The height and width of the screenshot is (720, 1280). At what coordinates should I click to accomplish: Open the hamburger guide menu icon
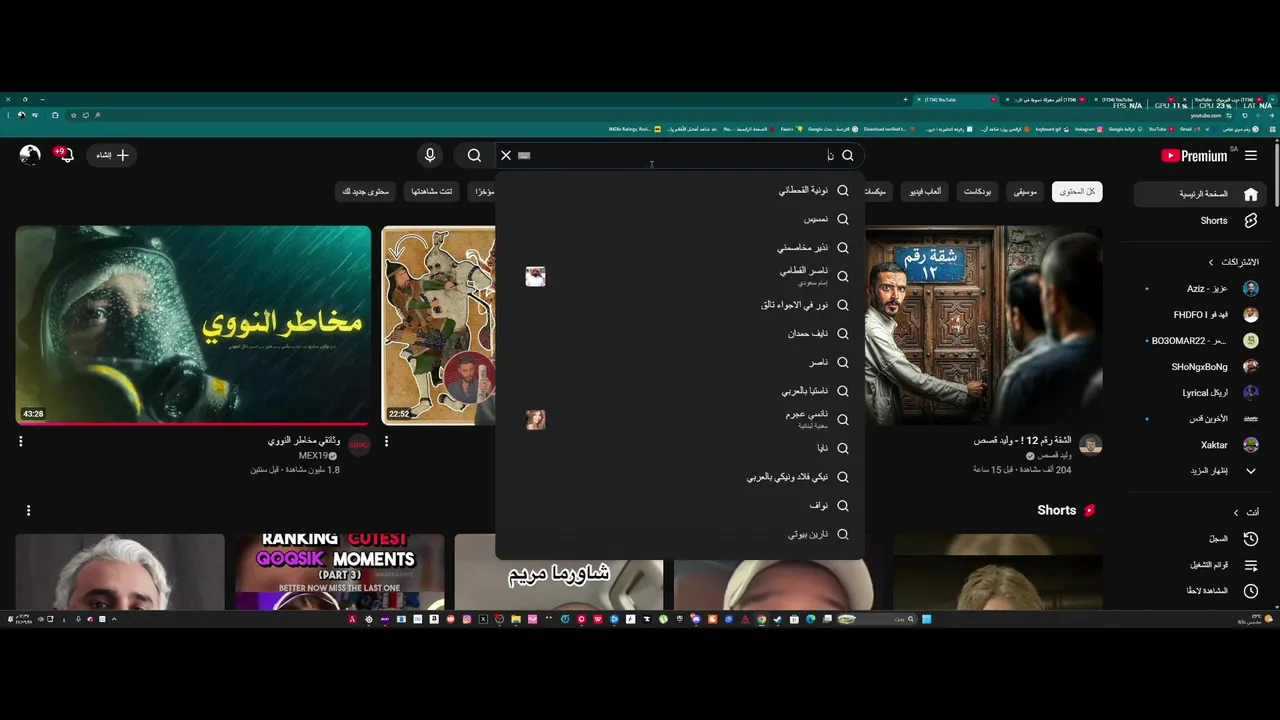(x=1251, y=155)
